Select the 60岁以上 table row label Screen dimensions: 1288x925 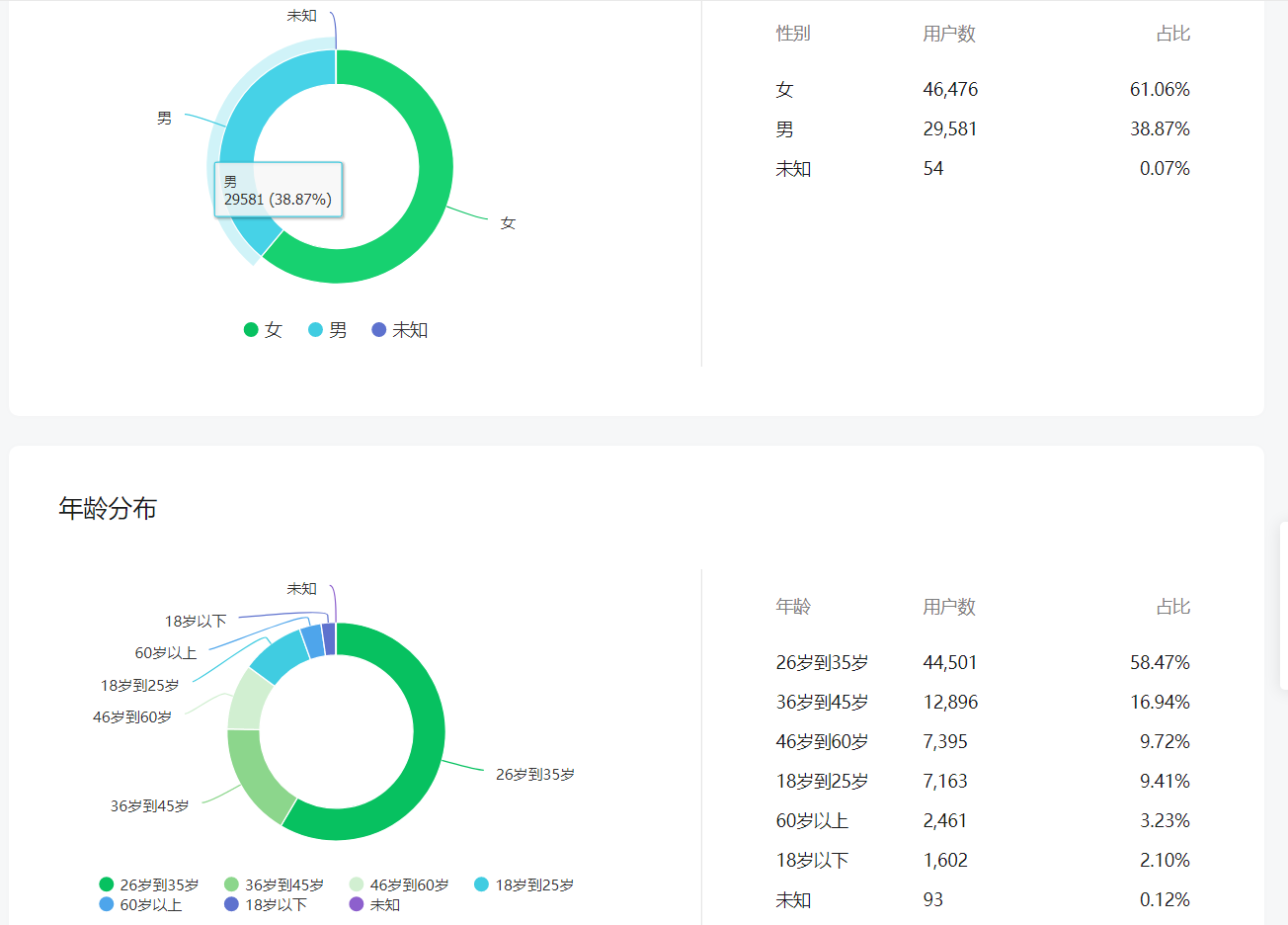click(x=812, y=821)
